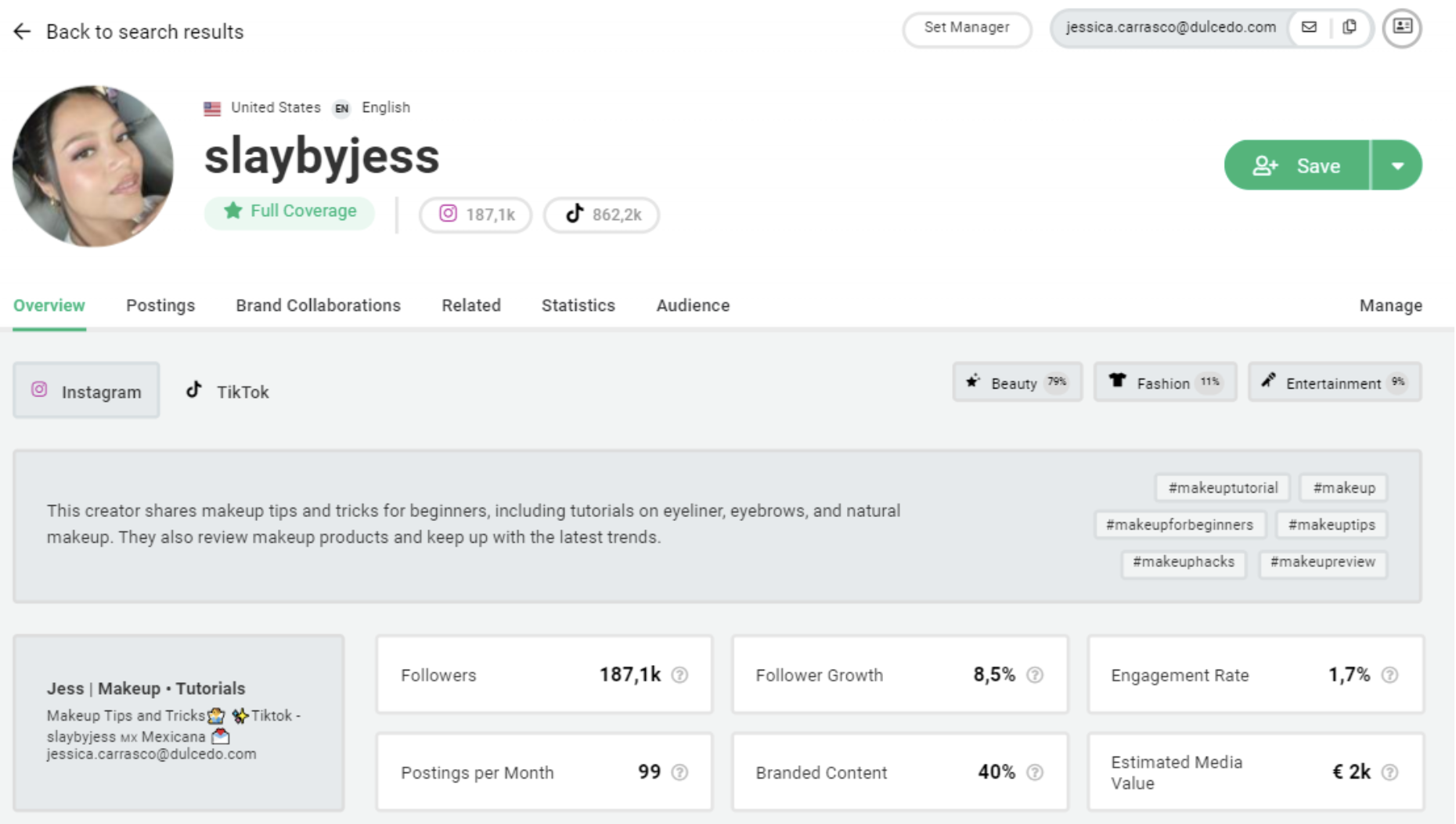This screenshot has height=824, width=1456.
Task: Click the Set Manager button
Action: click(967, 27)
